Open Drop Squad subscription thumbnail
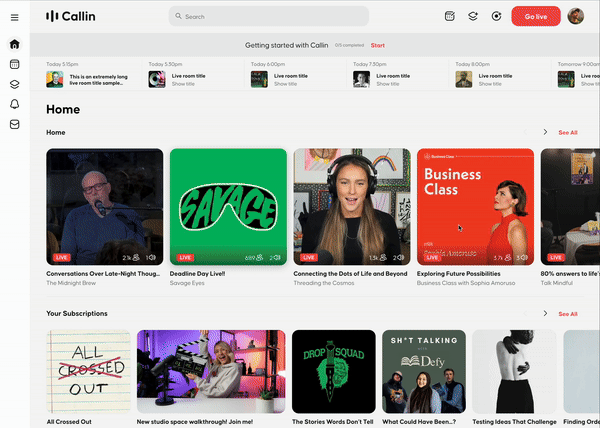600x428 pixels. click(x=334, y=371)
